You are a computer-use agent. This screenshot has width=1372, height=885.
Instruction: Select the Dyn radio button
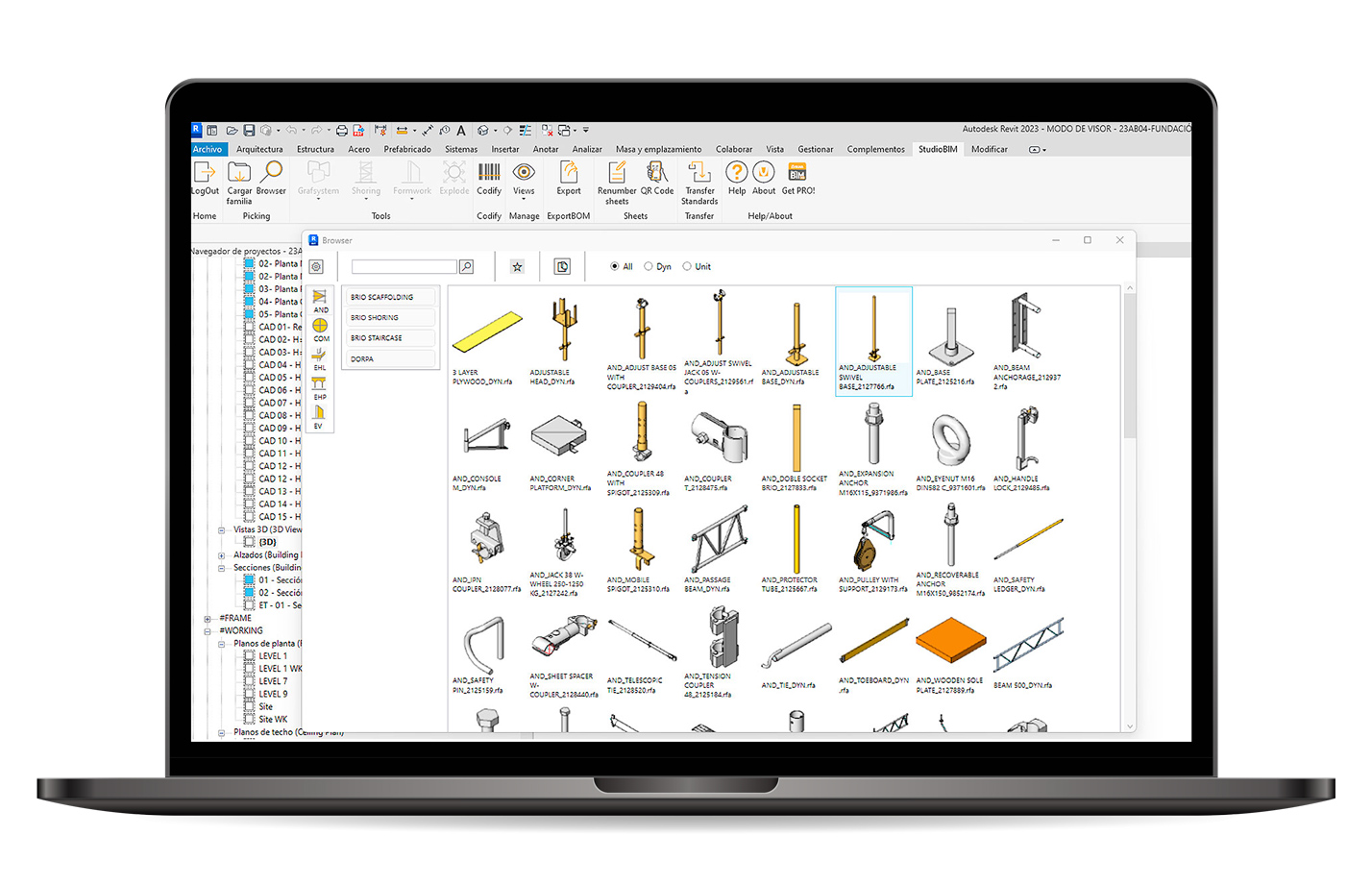click(x=649, y=267)
